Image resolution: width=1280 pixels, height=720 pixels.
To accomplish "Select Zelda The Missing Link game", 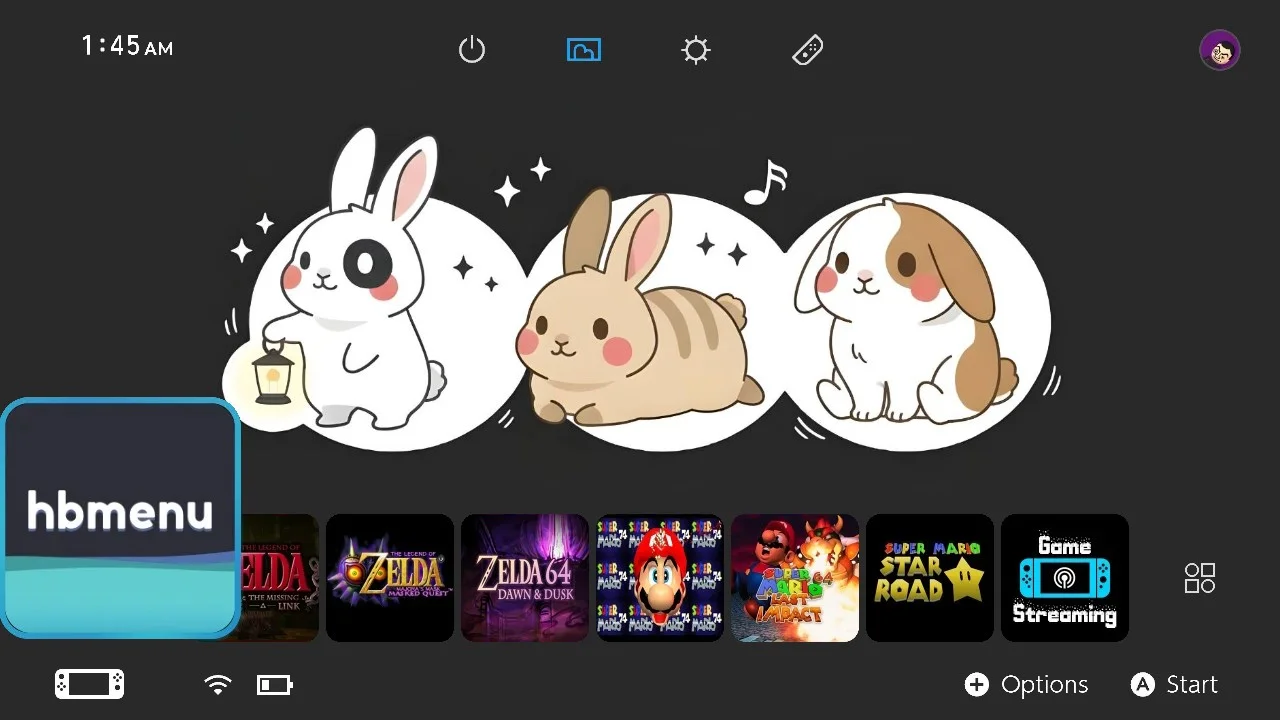I will point(280,578).
